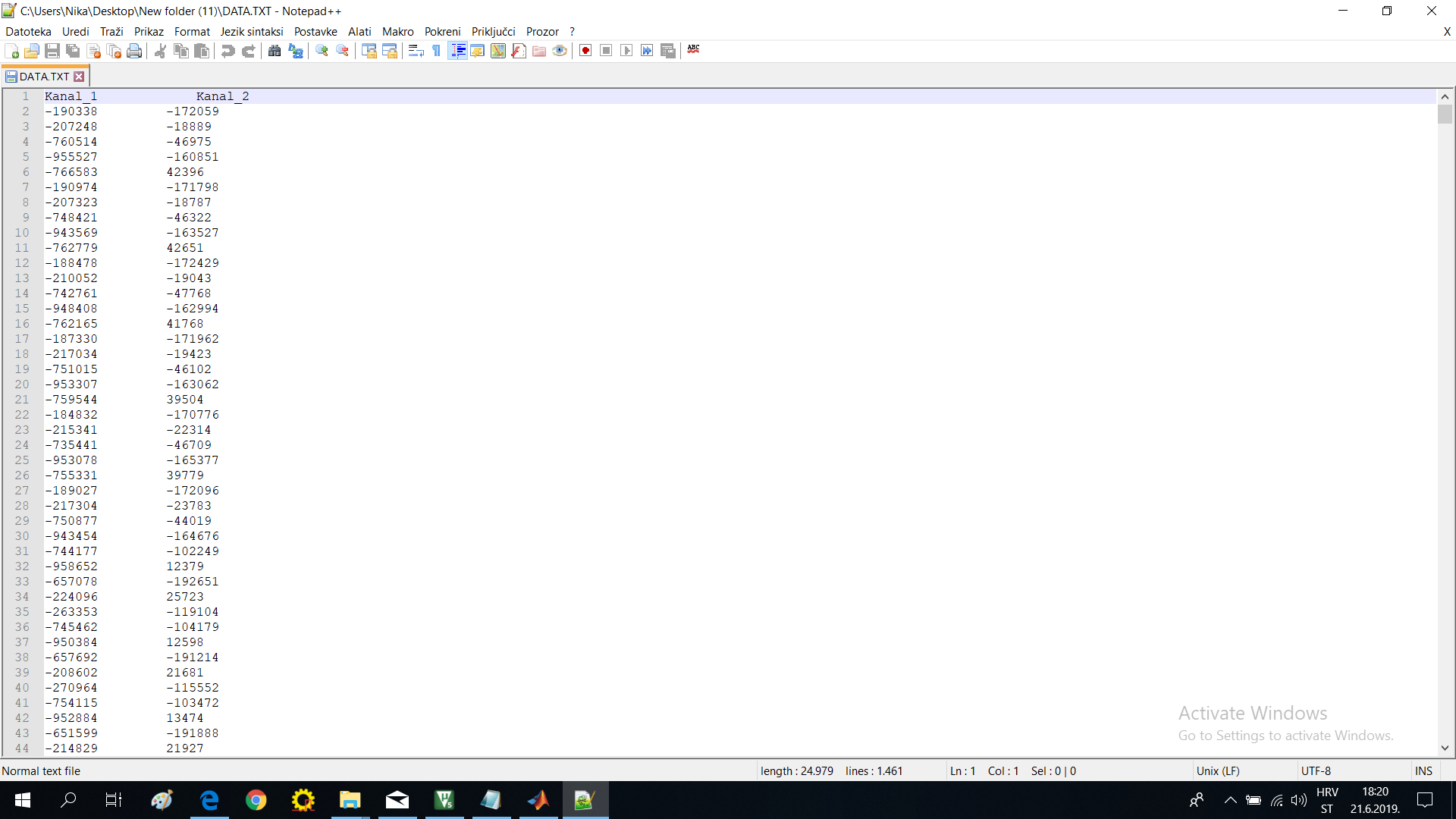Save the recorded macro icon

click(668, 51)
